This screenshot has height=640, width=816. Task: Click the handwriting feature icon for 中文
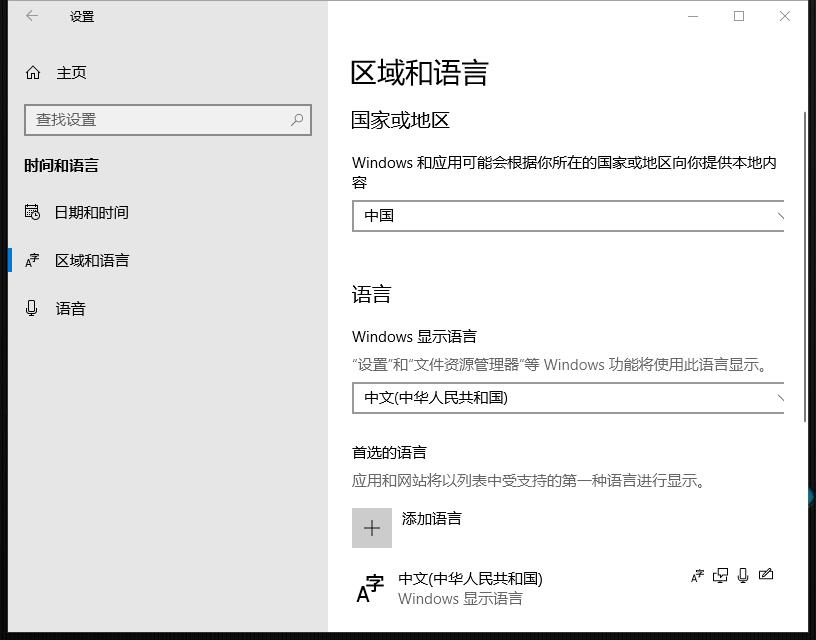[x=766, y=575]
